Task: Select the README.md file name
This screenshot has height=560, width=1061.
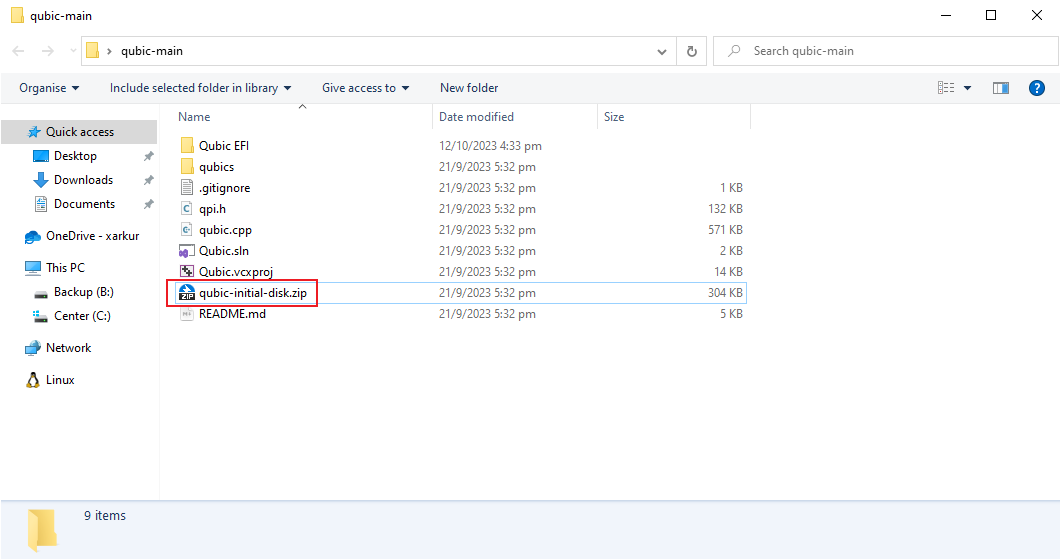Action: [x=232, y=314]
